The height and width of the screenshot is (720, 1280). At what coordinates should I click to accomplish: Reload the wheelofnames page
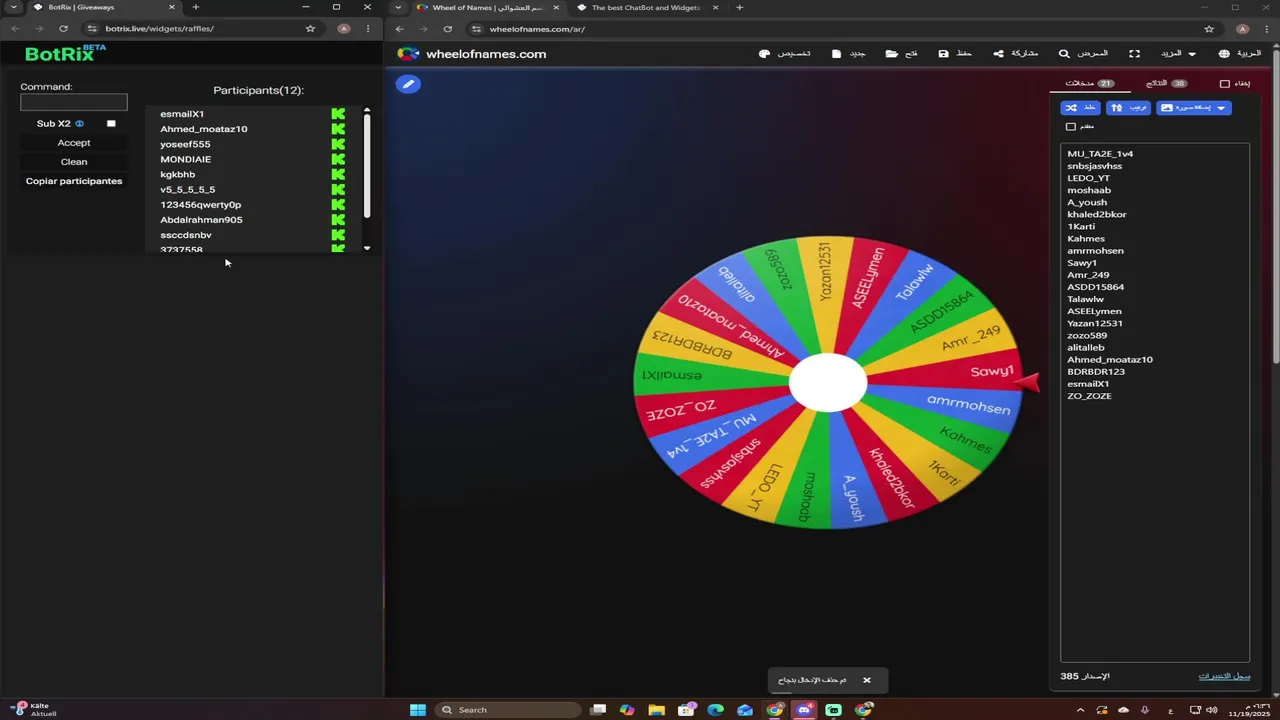pyautogui.click(x=447, y=29)
